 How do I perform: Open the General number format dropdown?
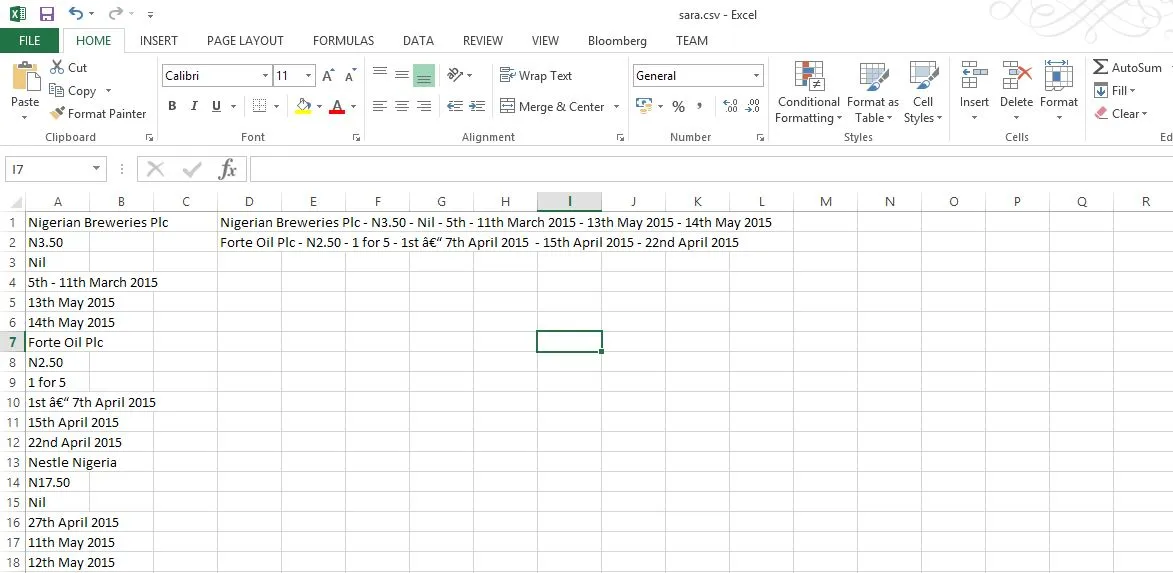click(756, 76)
